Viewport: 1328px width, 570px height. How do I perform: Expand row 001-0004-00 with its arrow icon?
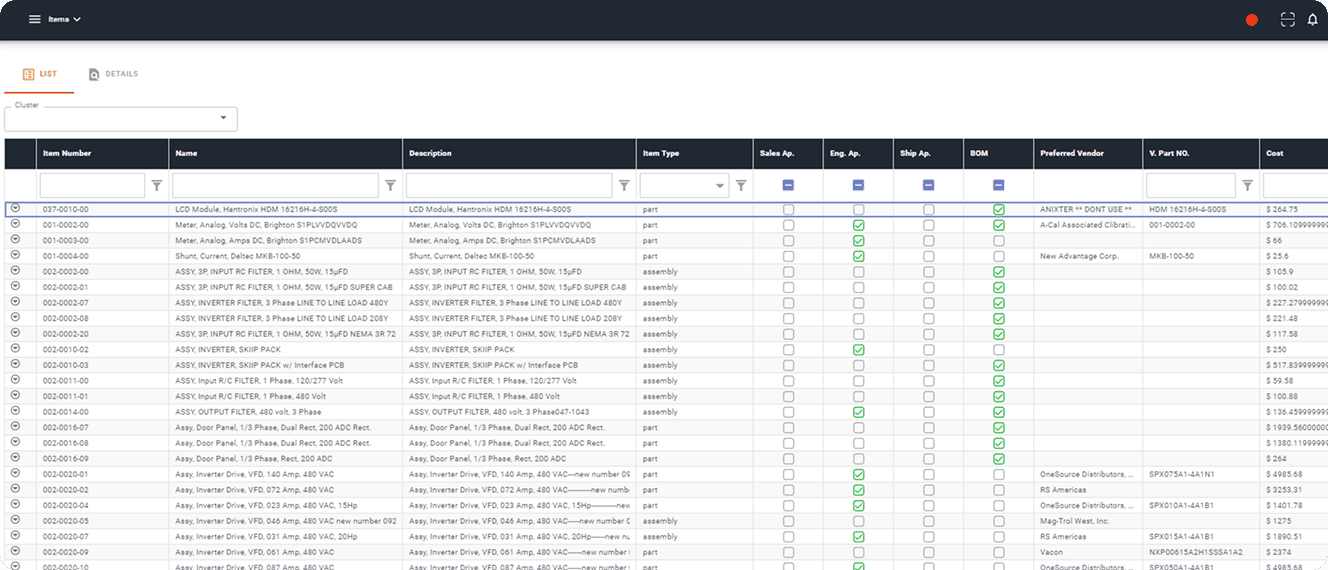15,255
